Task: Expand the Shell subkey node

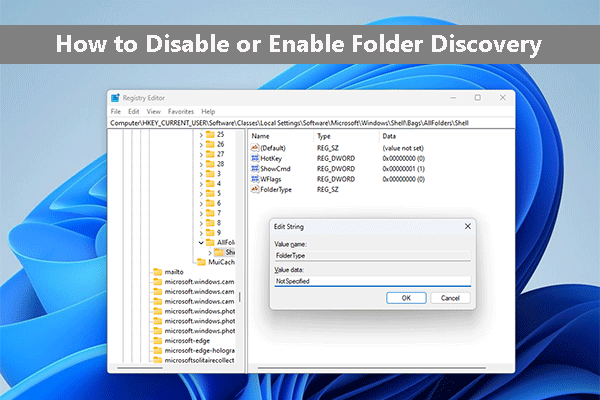Action: pos(210,253)
